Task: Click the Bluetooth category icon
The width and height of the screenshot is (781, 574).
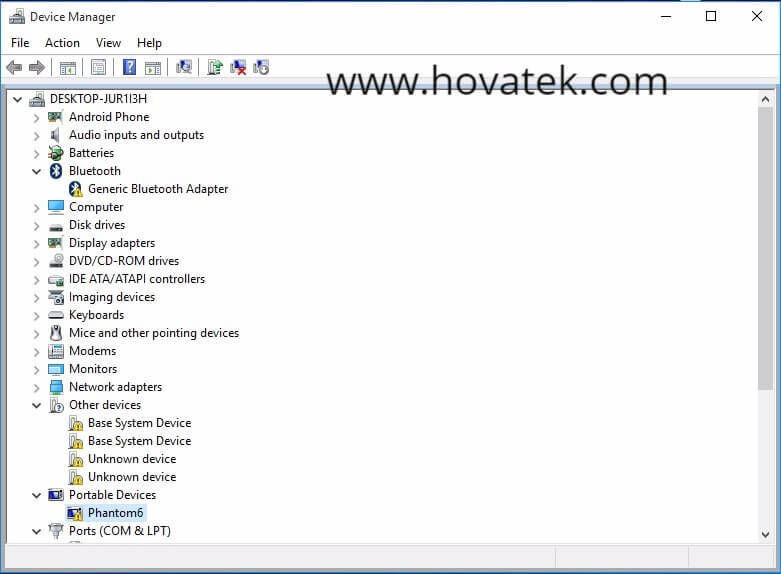Action: (56, 171)
